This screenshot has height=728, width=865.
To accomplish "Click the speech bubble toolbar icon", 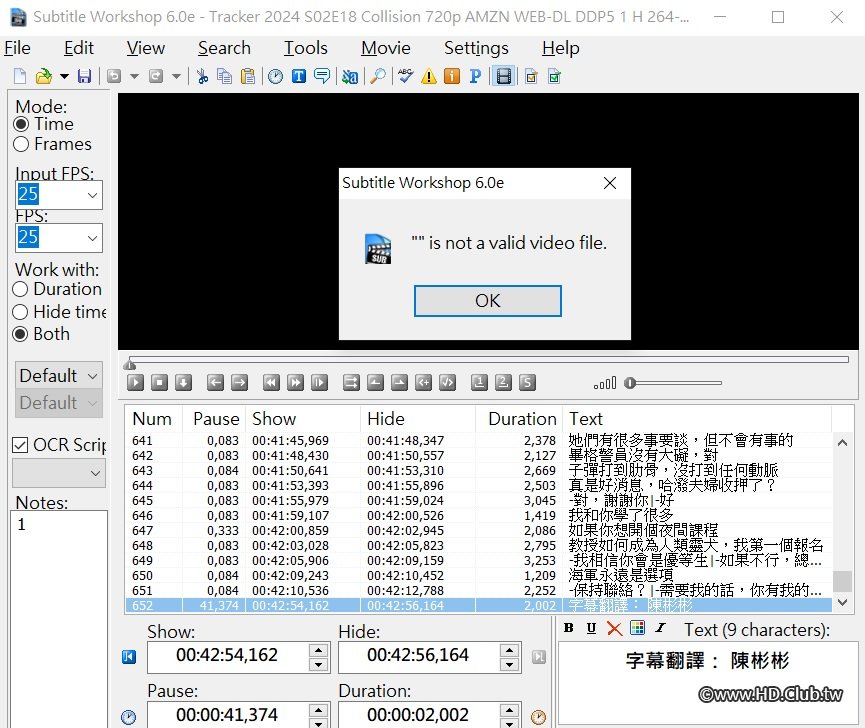I will (322, 76).
